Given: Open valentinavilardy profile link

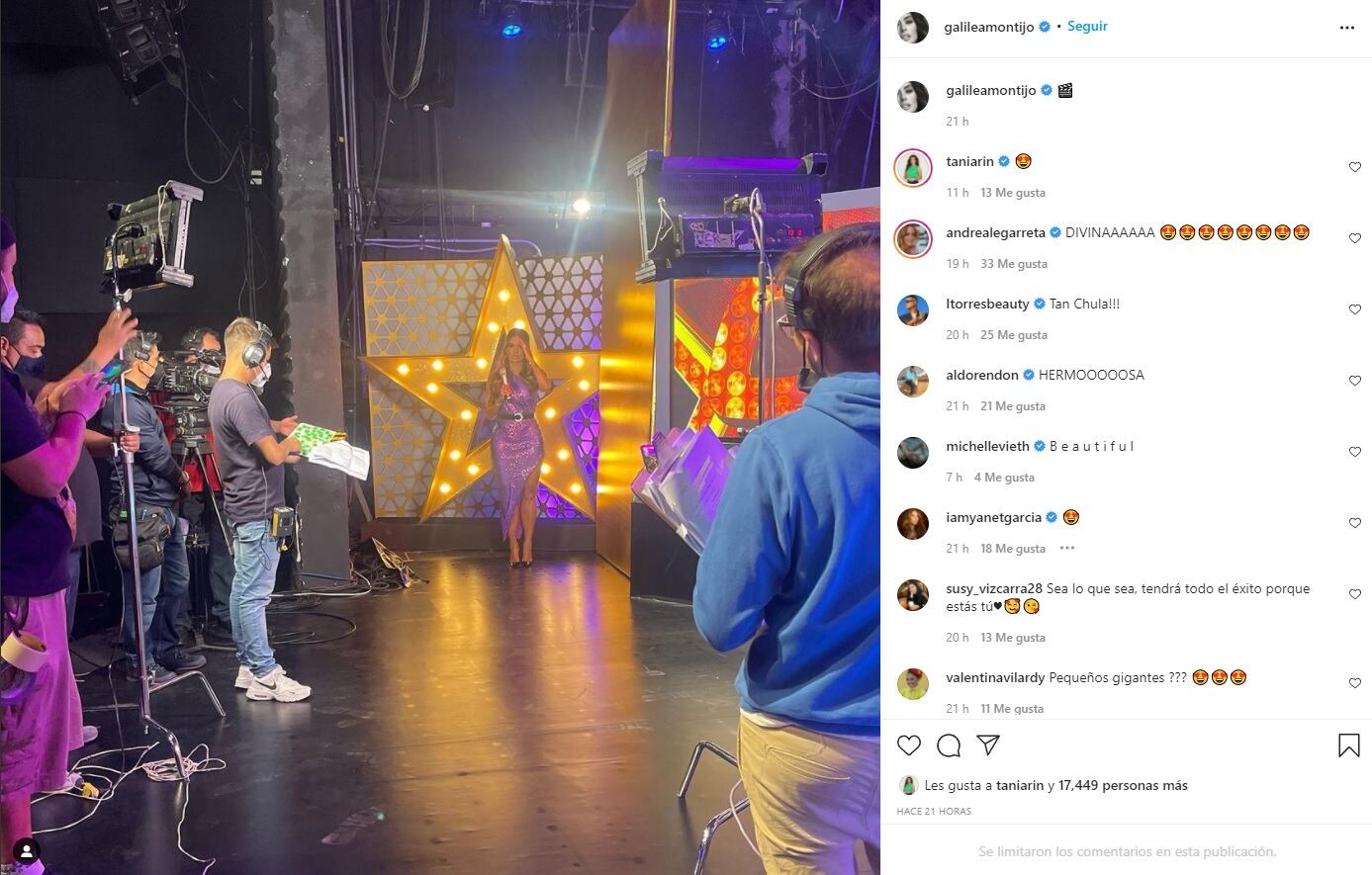Looking at the screenshot, I should (x=995, y=678).
